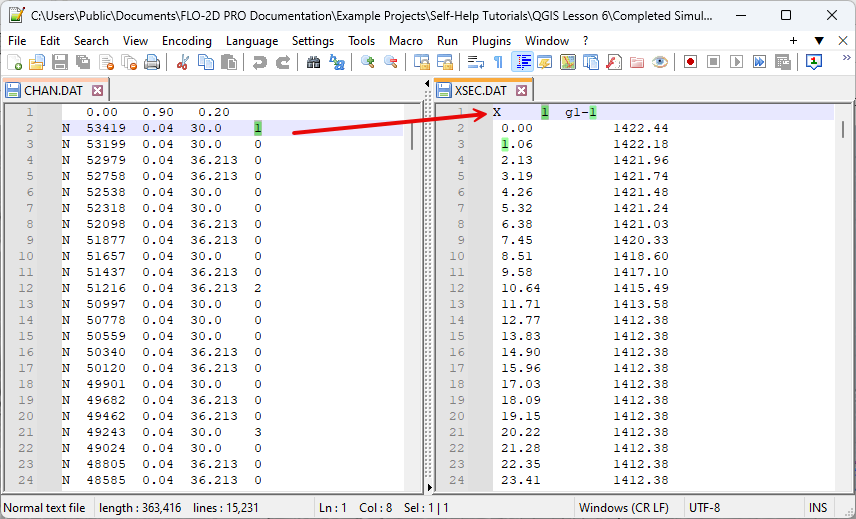Click the Find and Replace icon
This screenshot has height=519, width=856.
(x=337, y=62)
